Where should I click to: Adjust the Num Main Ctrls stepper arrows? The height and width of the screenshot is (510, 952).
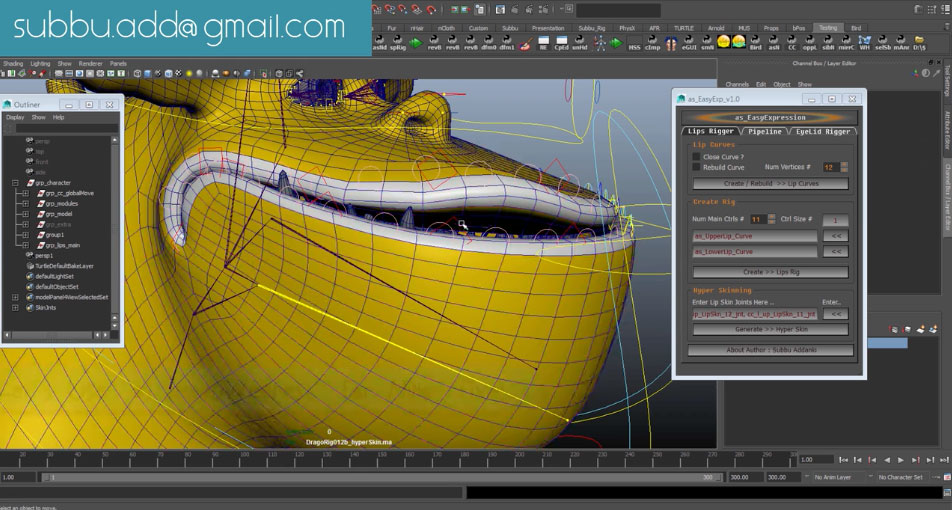pos(772,219)
